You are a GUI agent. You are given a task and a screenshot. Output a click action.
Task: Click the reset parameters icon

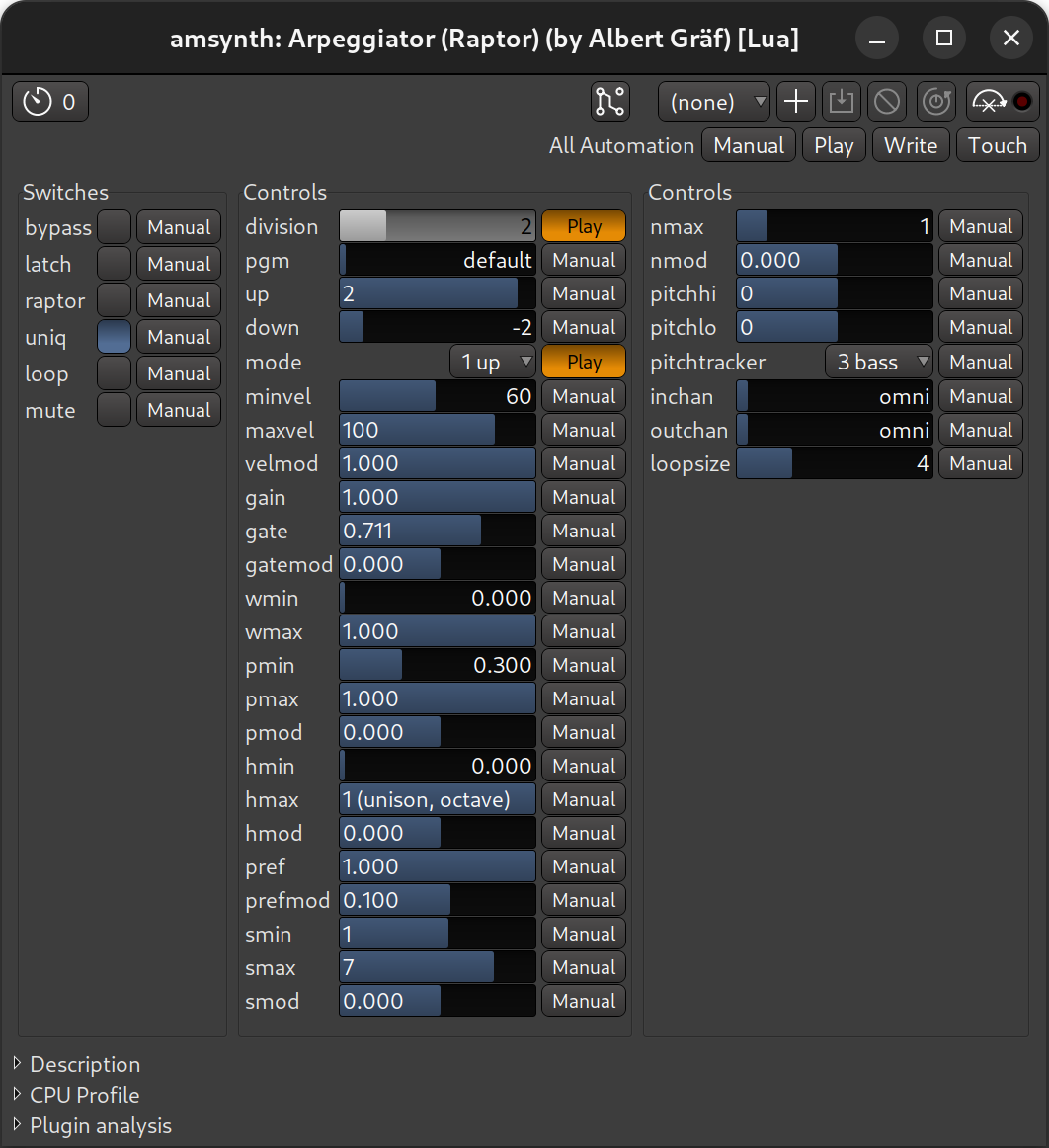pyautogui.click(x=936, y=102)
